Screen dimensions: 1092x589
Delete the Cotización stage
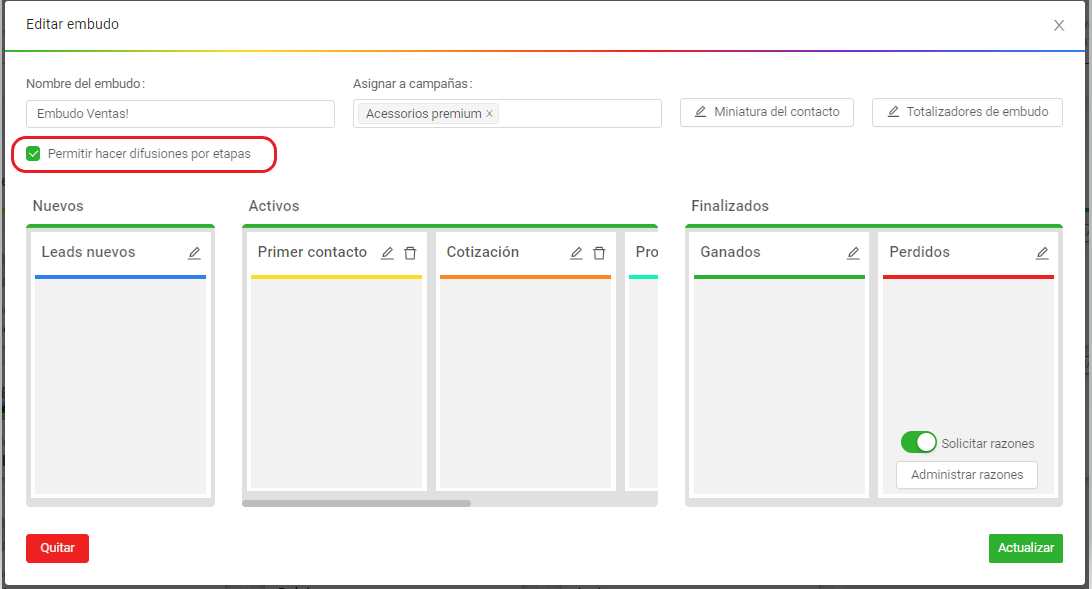[x=599, y=253]
